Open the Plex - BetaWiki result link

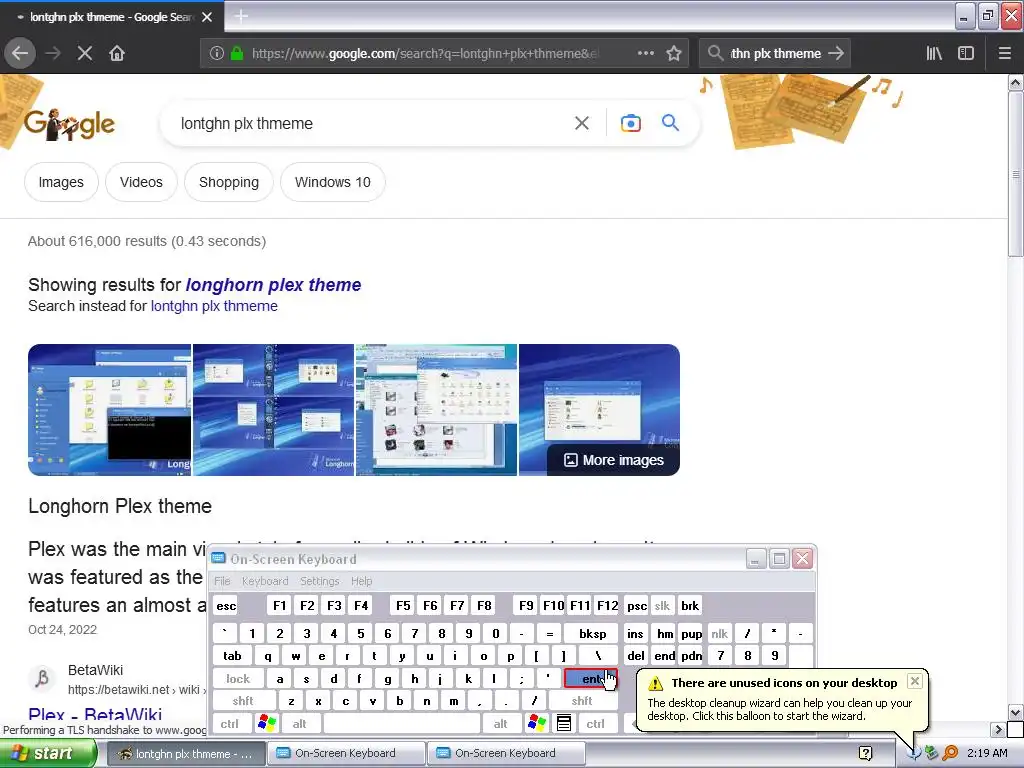tap(95, 714)
